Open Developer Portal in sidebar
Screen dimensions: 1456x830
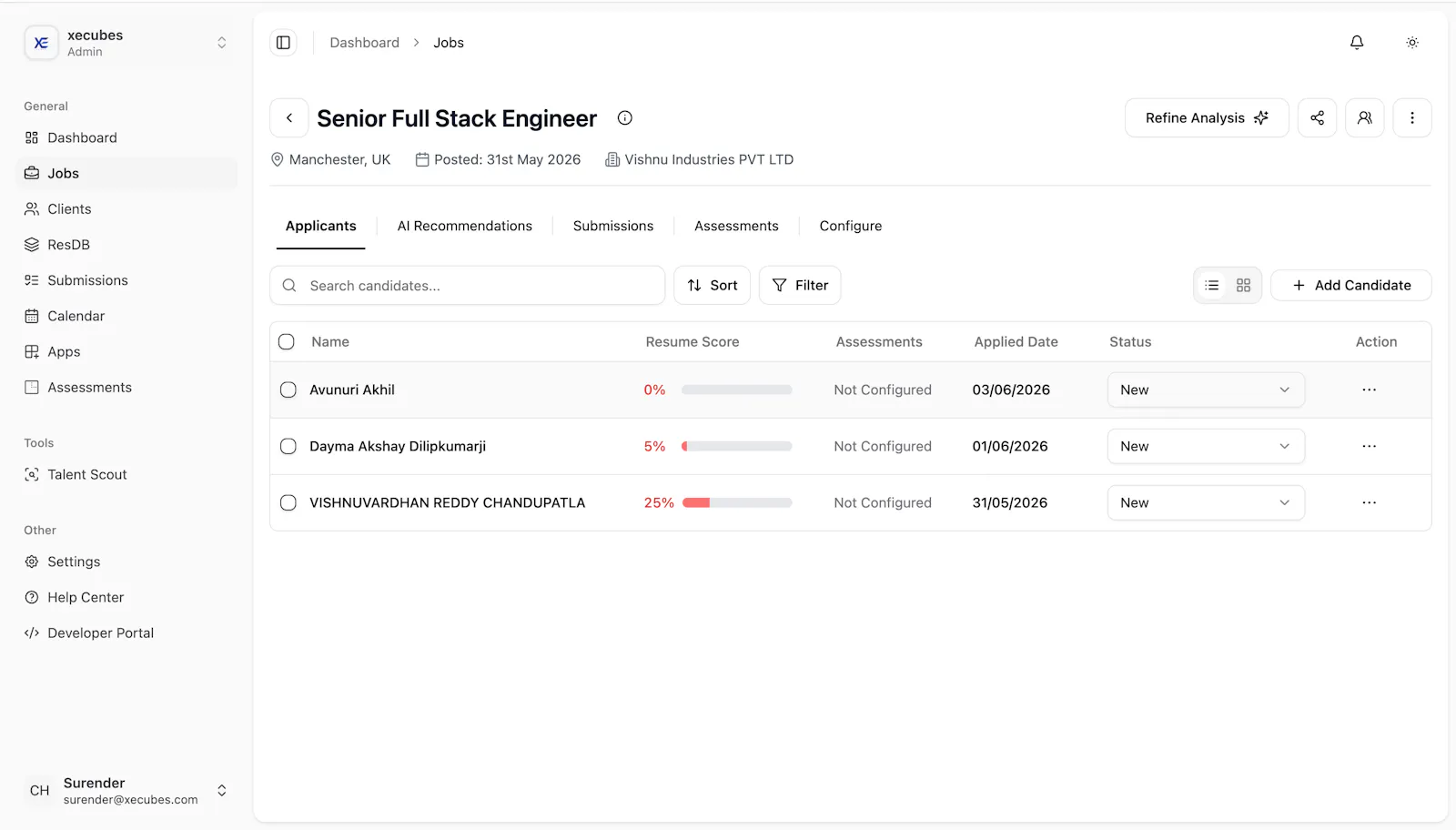pos(126,633)
